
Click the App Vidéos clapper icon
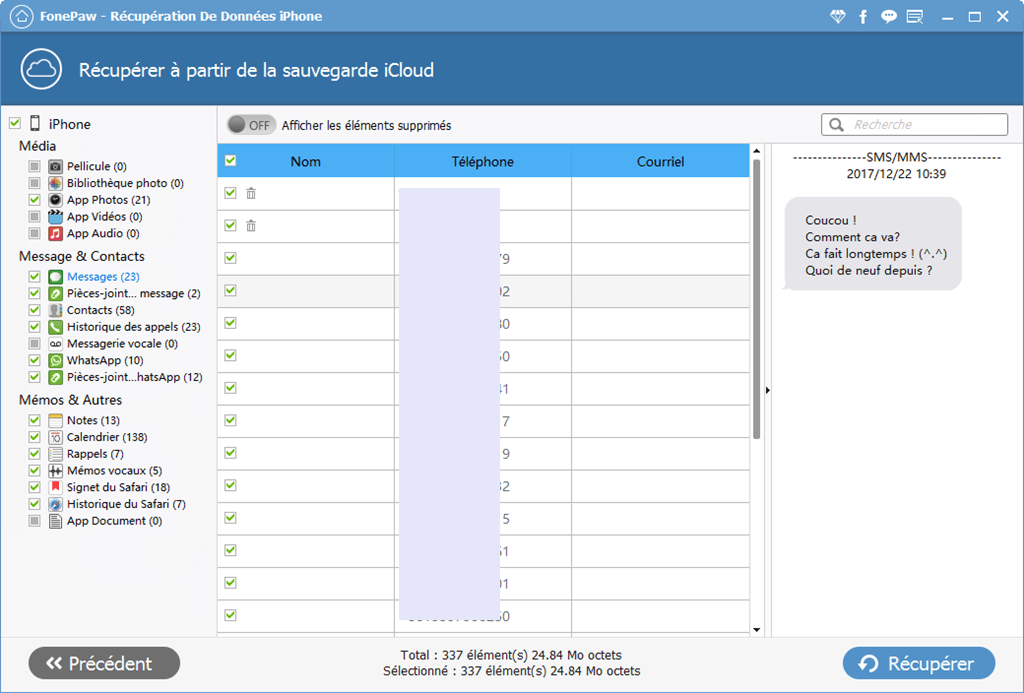point(56,216)
